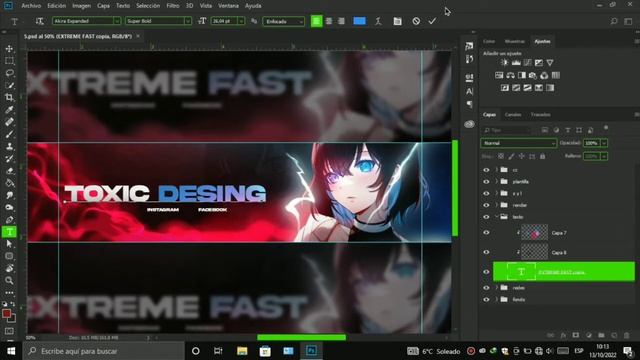The width and height of the screenshot is (640, 360).
Task: Close the S.psd document tab
Action: [138, 36]
